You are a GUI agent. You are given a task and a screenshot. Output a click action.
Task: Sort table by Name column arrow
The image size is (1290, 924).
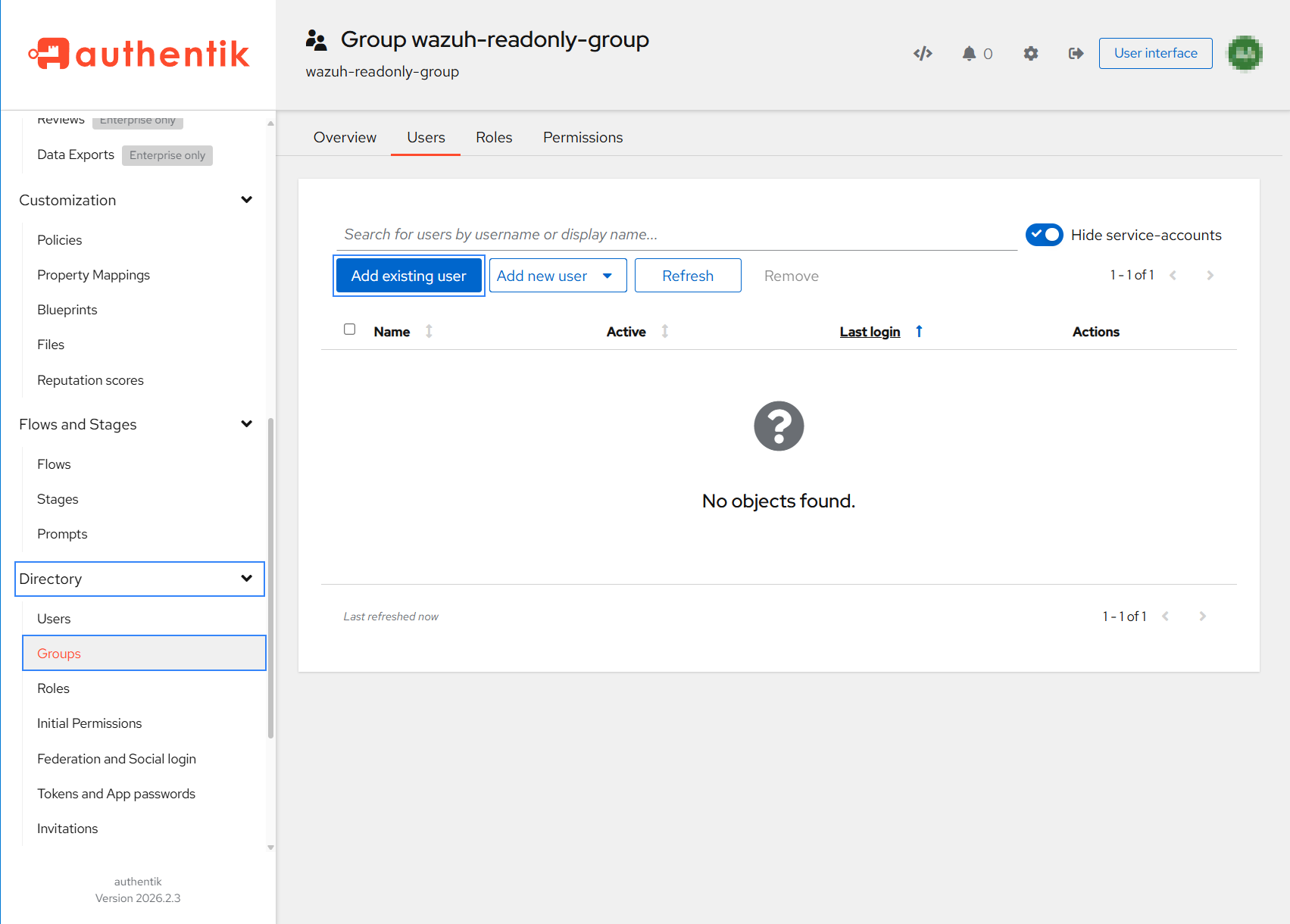(x=429, y=331)
